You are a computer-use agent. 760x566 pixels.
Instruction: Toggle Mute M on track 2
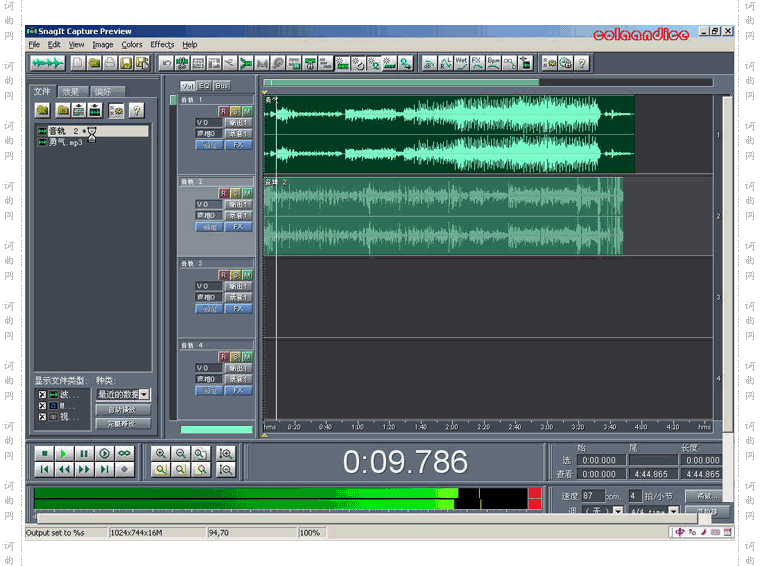[x=247, y=193]
